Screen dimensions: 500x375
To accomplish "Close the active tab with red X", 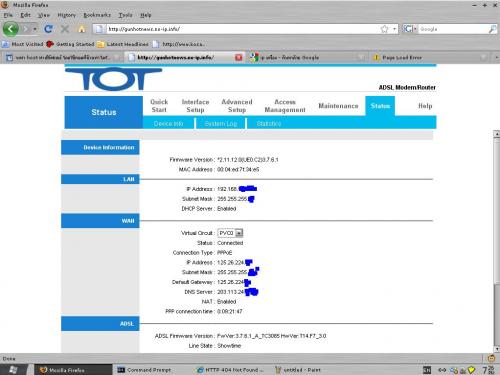I will 239,57.
